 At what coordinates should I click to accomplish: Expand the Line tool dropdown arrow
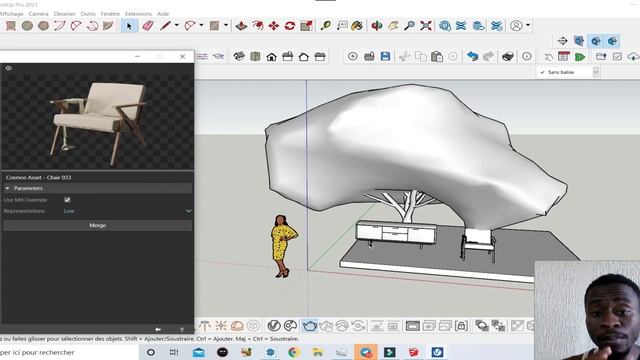(x=176, y=25)
